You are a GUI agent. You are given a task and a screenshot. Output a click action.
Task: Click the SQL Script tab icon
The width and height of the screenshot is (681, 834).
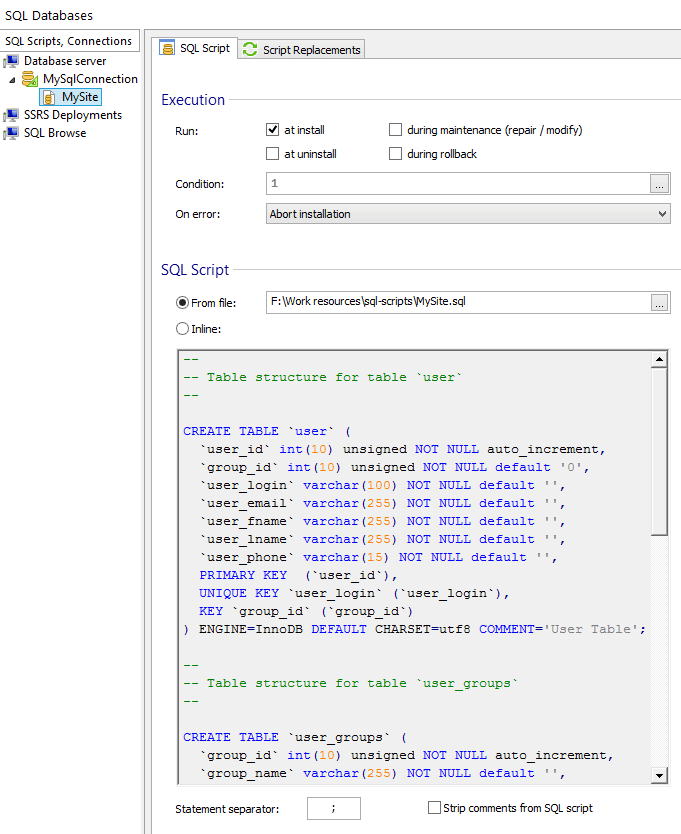coord(168,48)
